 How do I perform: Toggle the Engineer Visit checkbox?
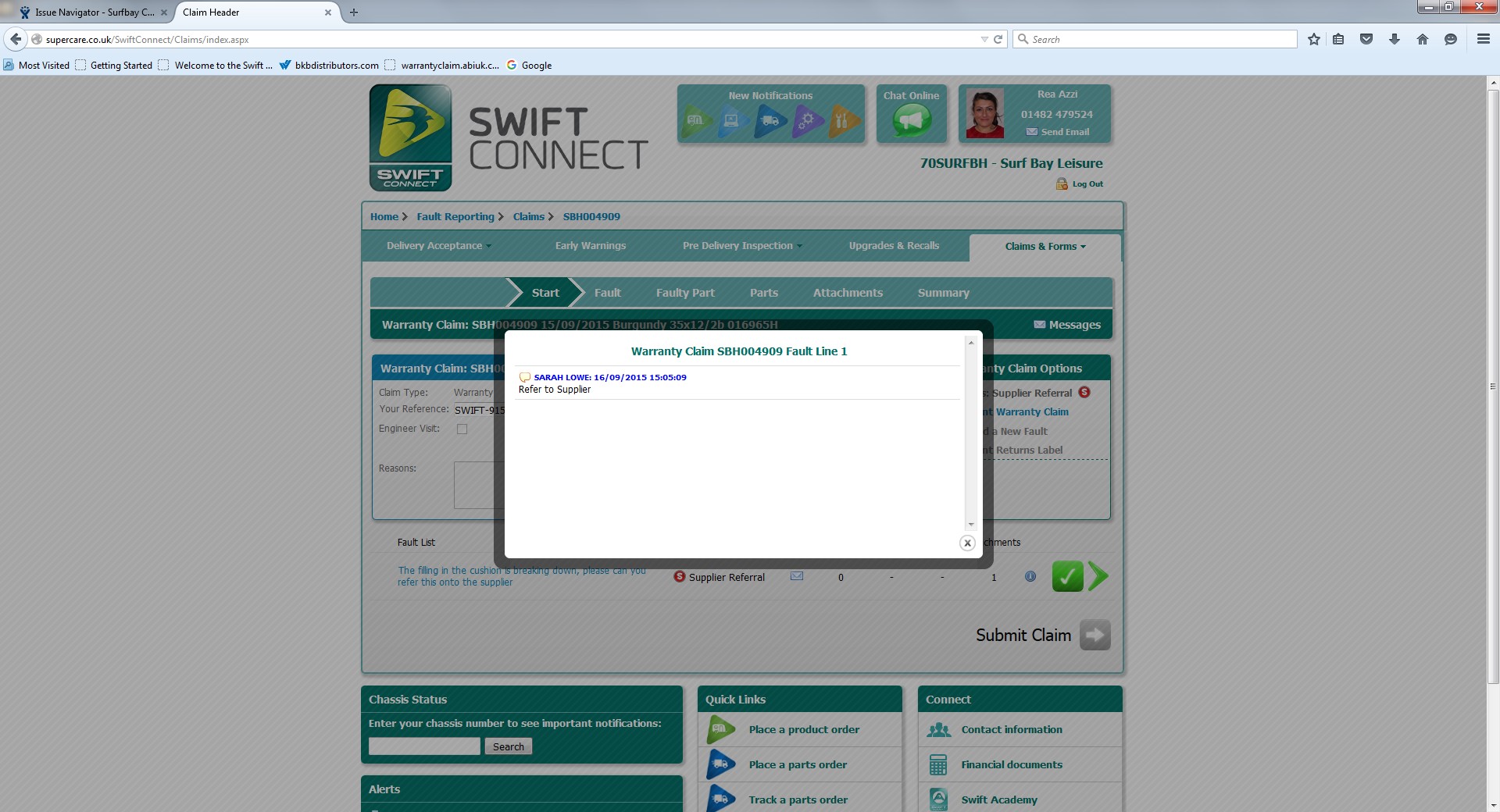462,429
